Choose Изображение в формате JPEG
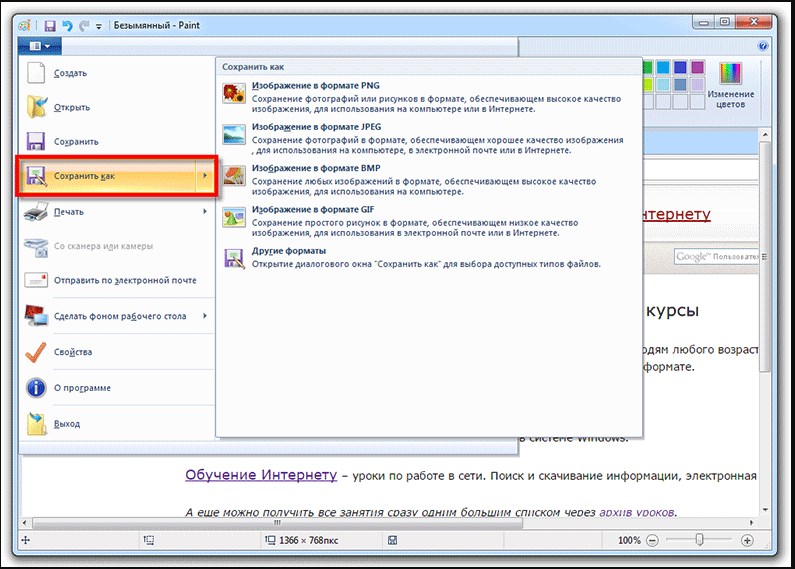This screenshot has height=569, width=795. pyautogui.click(x=428, y=138)
